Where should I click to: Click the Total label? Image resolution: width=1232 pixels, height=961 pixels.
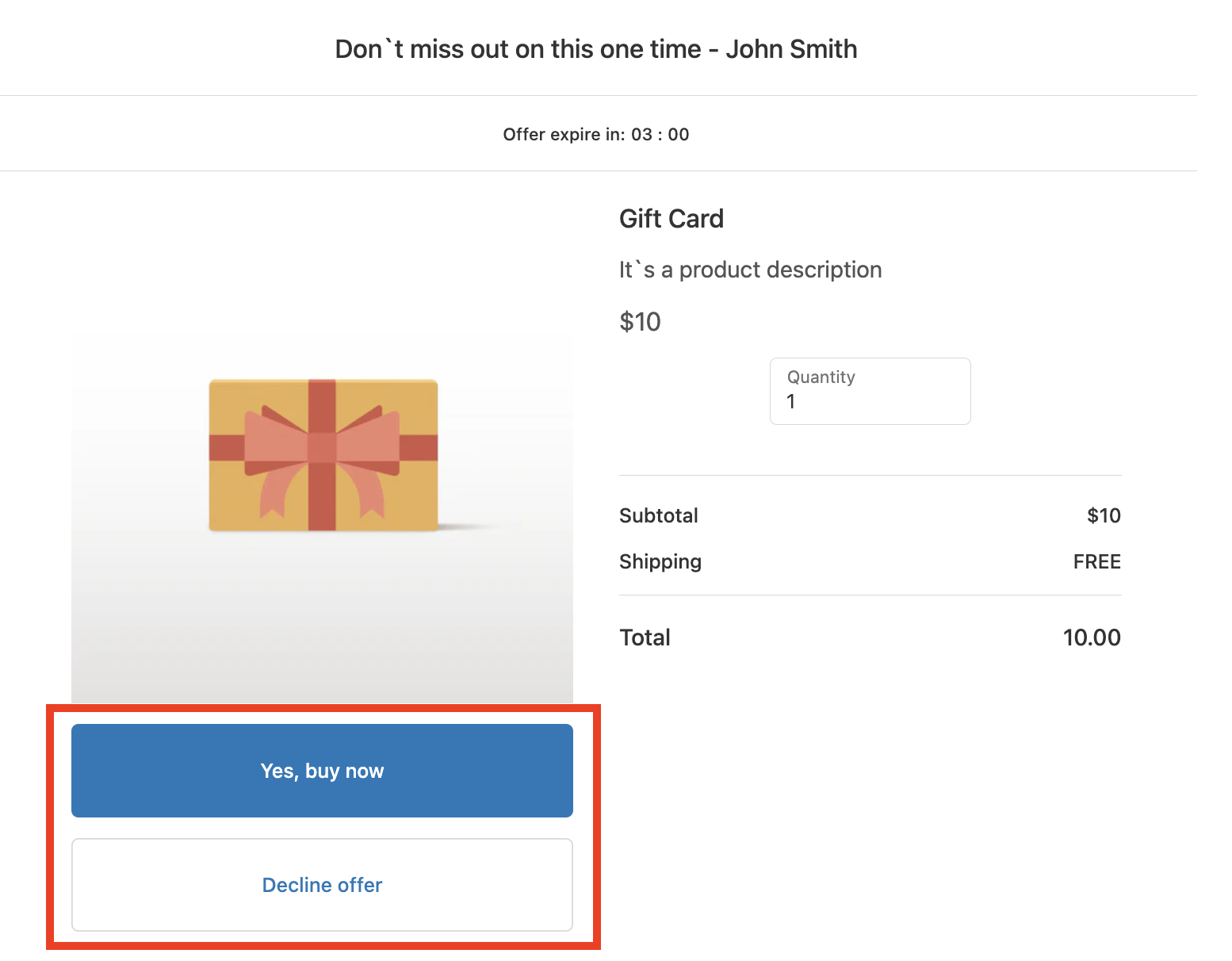tap(645, 637)
